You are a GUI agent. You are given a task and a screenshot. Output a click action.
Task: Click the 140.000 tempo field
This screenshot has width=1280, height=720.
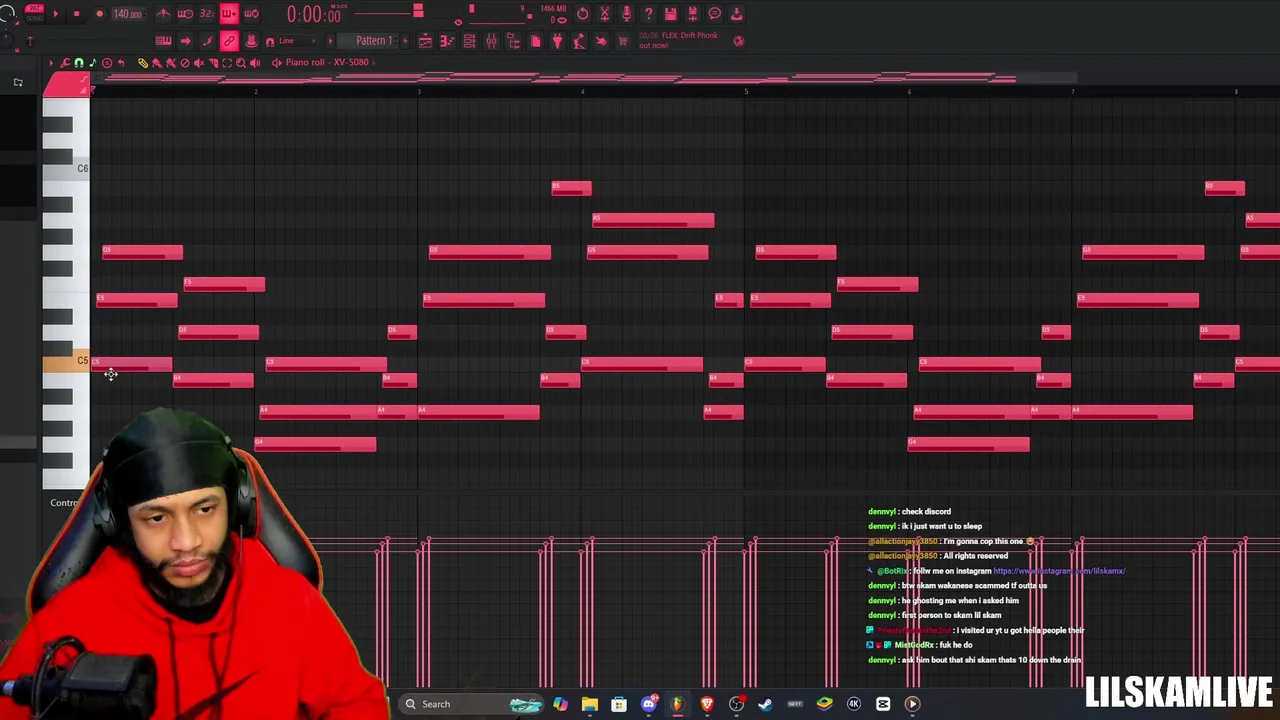click(128, 14)
